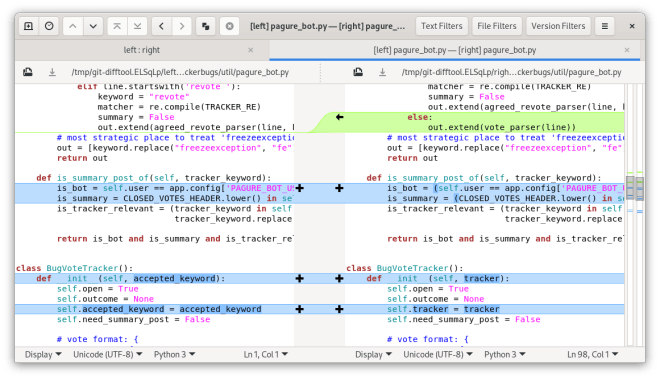Viewport: 660px width, 379px height.
Task: Click right-side plus on self.tracker row
Action: point(340,309)
